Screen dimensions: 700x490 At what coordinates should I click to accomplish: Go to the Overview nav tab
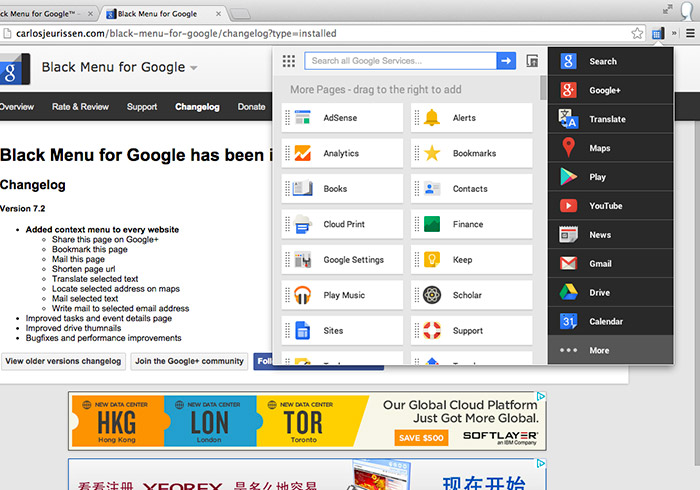tap(17, 107)
